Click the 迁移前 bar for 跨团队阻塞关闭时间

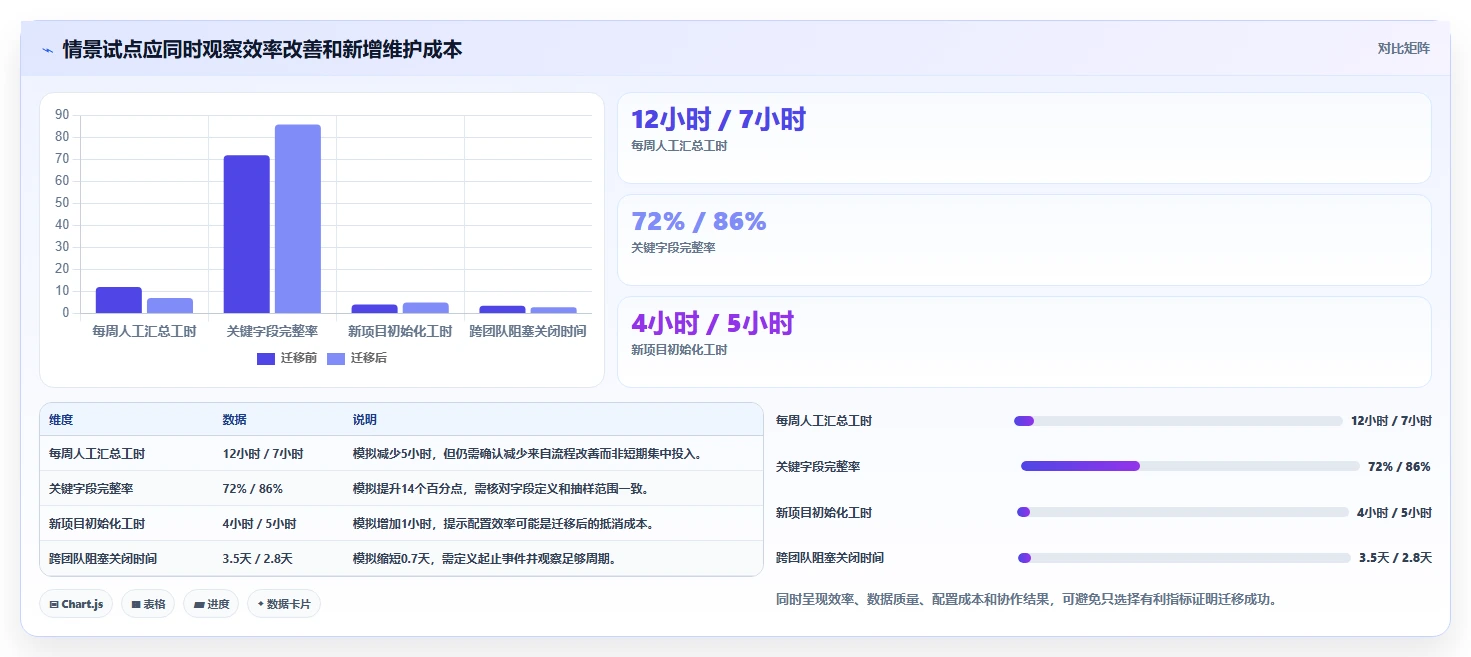[502, 309]
